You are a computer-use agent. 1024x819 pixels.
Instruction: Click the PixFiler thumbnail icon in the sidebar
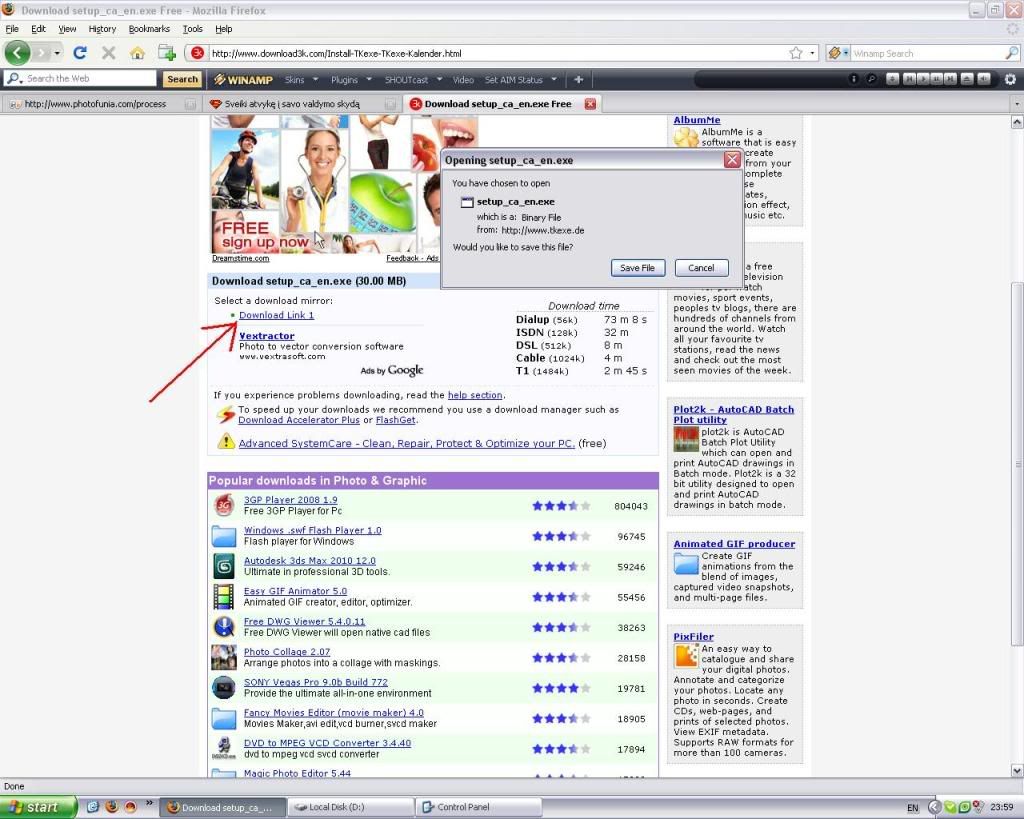[x=686, y=656]
